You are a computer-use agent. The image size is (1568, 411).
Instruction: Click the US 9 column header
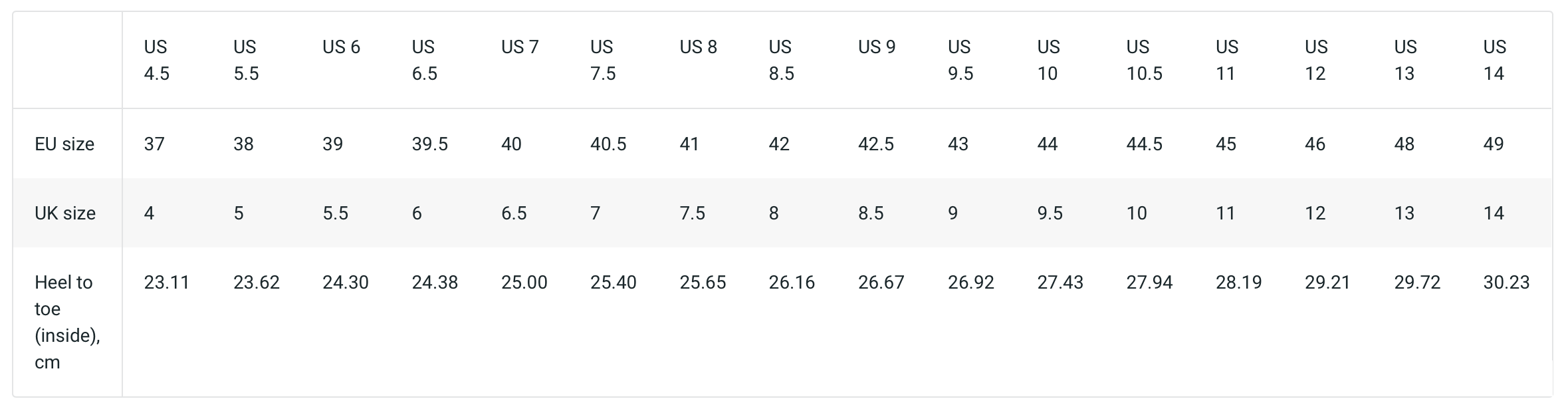click(877, 47)
